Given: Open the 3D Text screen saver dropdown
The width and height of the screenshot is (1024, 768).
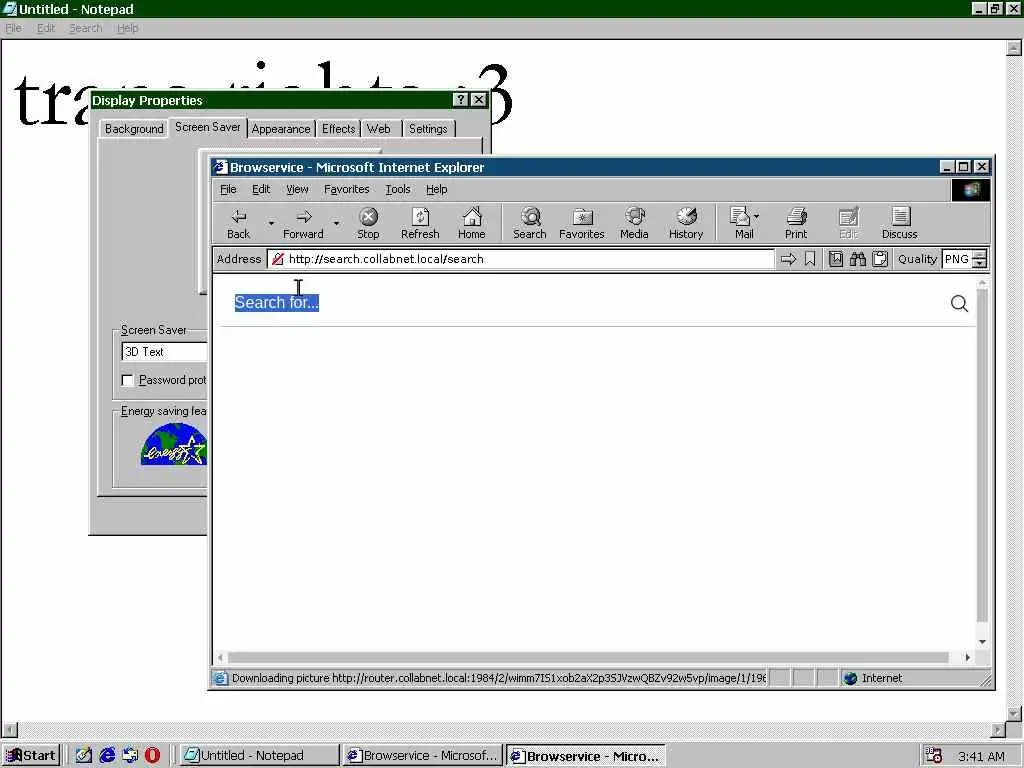Looking at the screenshot, I should click(x=165, y=352).
